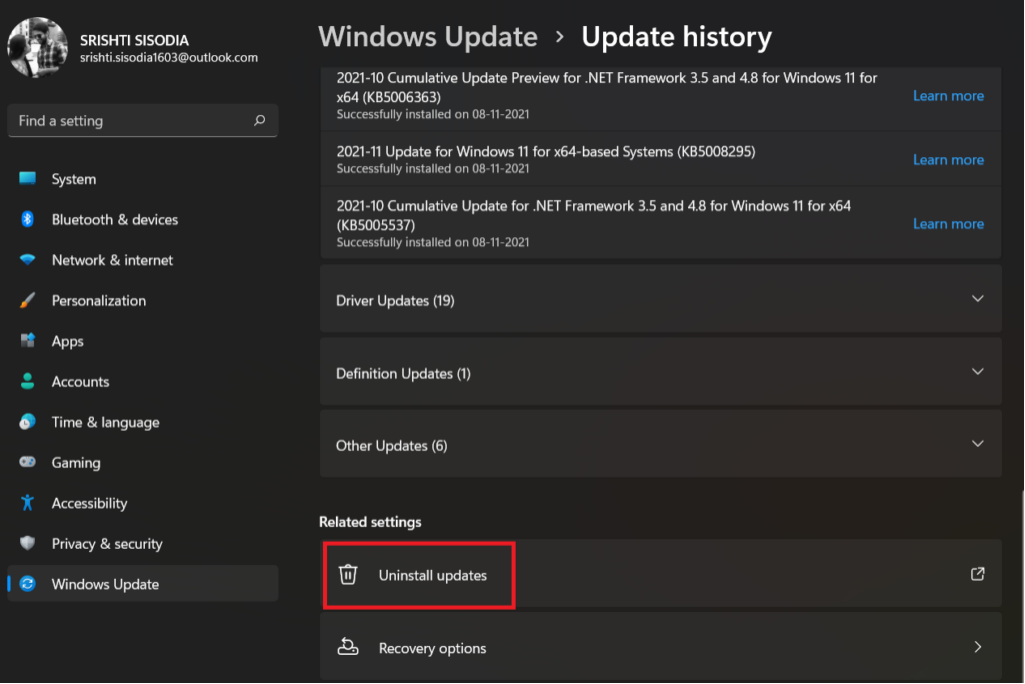Open Bluetooth & devices via its Bluetooth icon

click(x=27, y=219)
